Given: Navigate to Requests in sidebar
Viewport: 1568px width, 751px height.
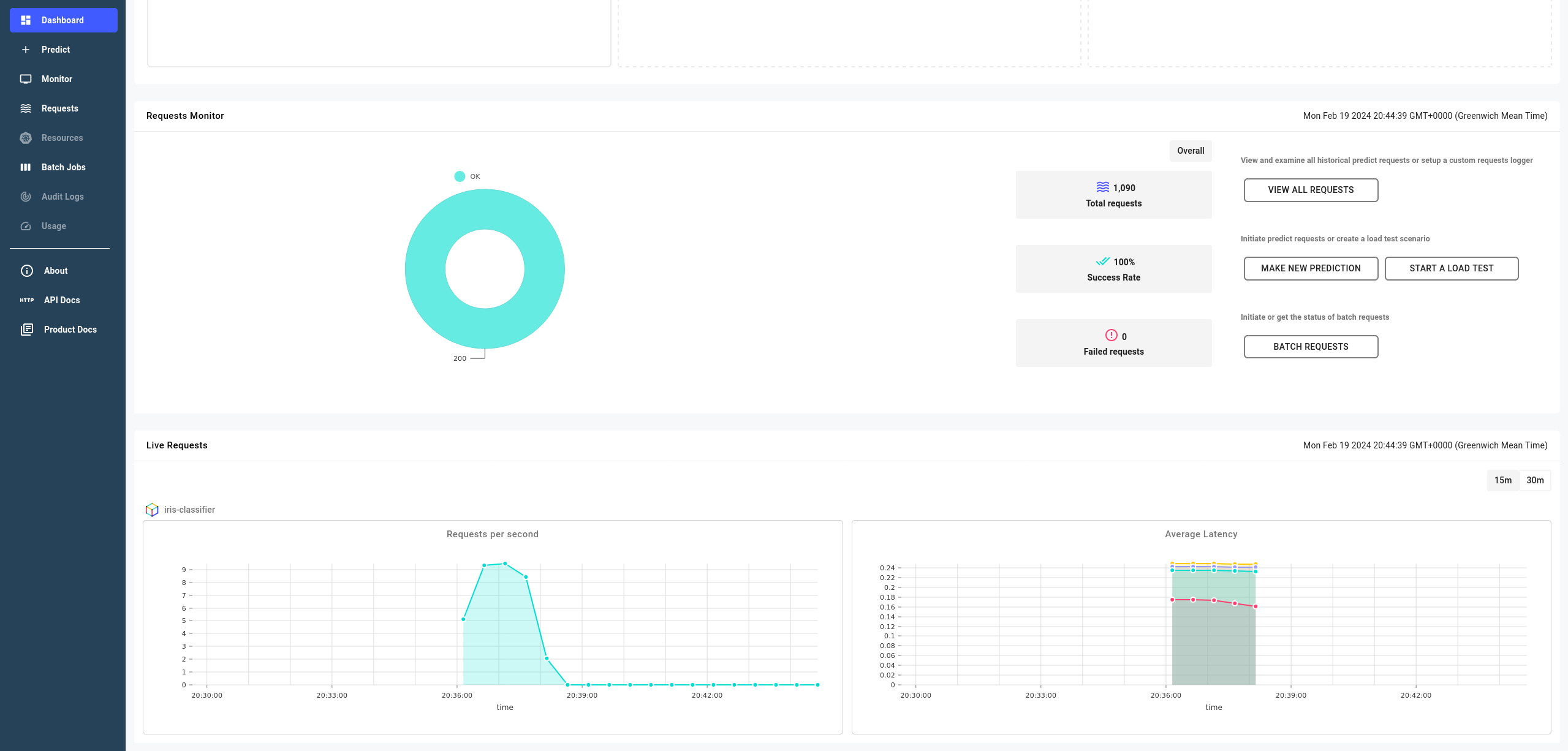Looking at the screenshot, I should click(x=64, y=108).
